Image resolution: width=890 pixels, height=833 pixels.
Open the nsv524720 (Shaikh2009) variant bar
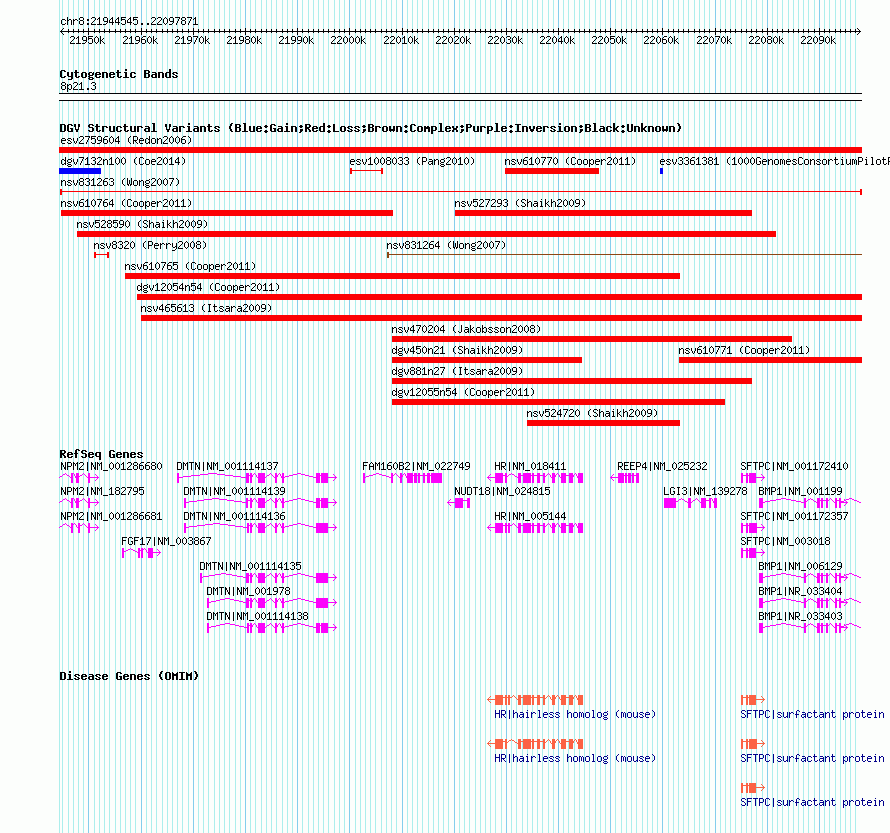603,423
